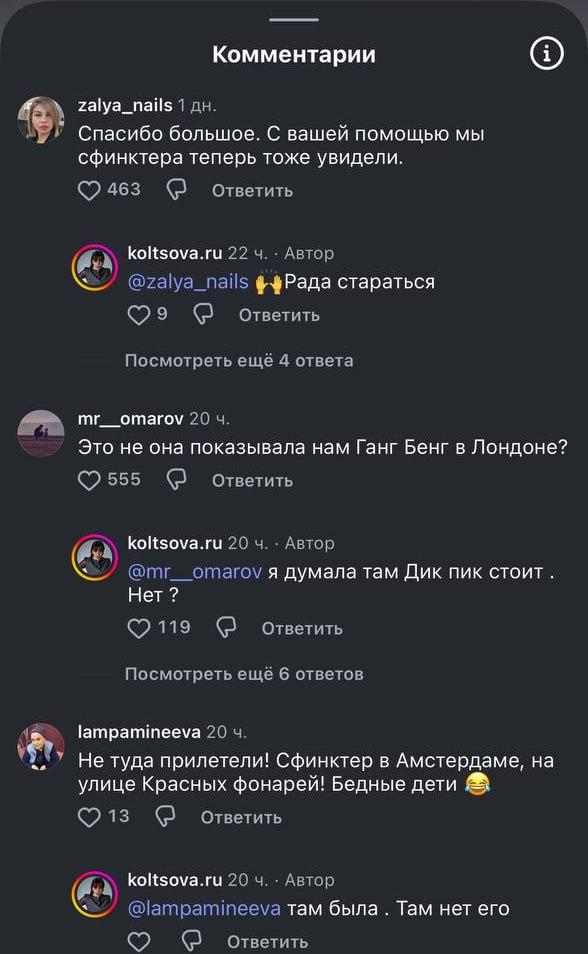Like mr__omarov comment with 555 likes
Screen dimensions: 588x954
tap(89, 480)
